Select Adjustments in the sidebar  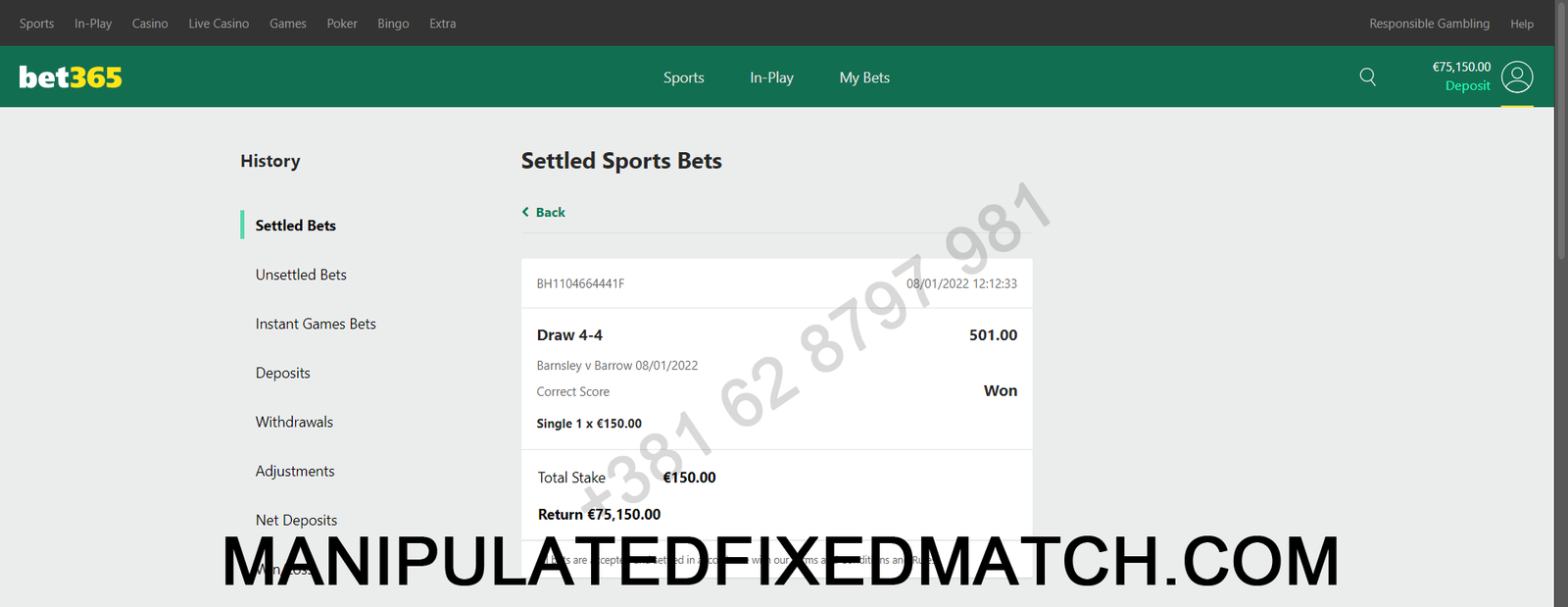pyautogui.click(x=295, y=471)
